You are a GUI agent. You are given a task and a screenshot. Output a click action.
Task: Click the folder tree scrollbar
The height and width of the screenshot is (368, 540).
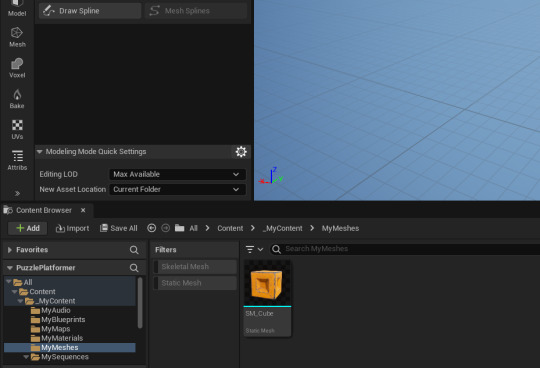[140, 303]
